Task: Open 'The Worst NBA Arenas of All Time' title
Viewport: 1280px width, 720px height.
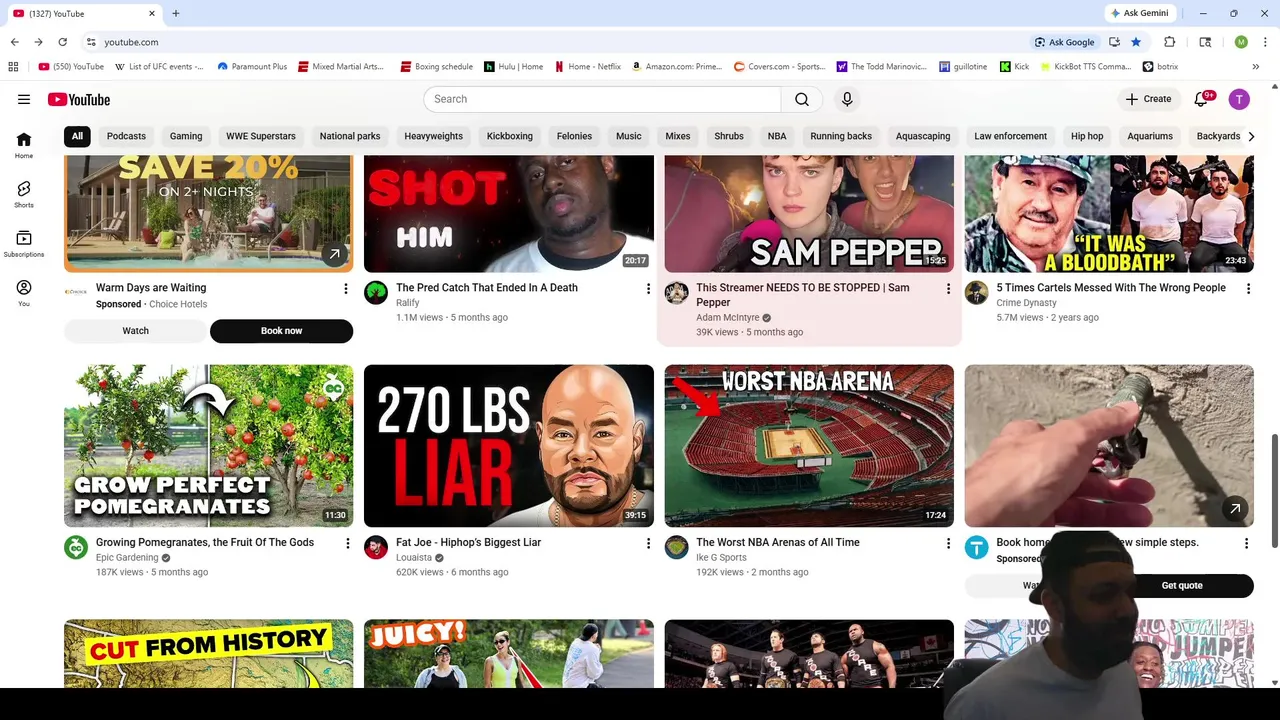Action: coord(778,543)
